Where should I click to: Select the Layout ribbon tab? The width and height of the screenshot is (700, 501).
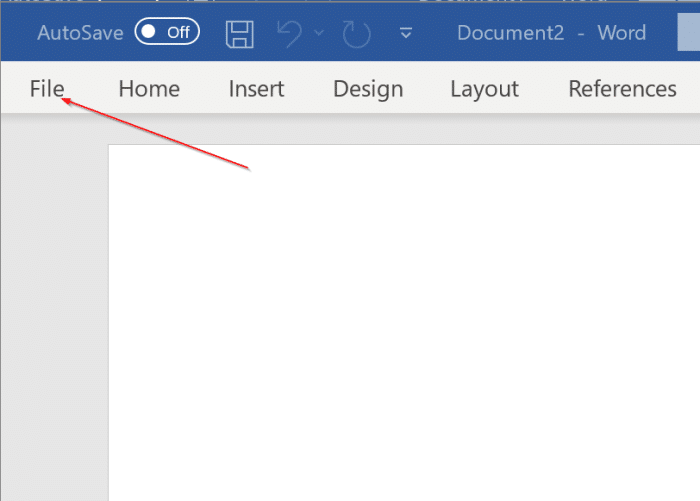click(x=484, y=89)
